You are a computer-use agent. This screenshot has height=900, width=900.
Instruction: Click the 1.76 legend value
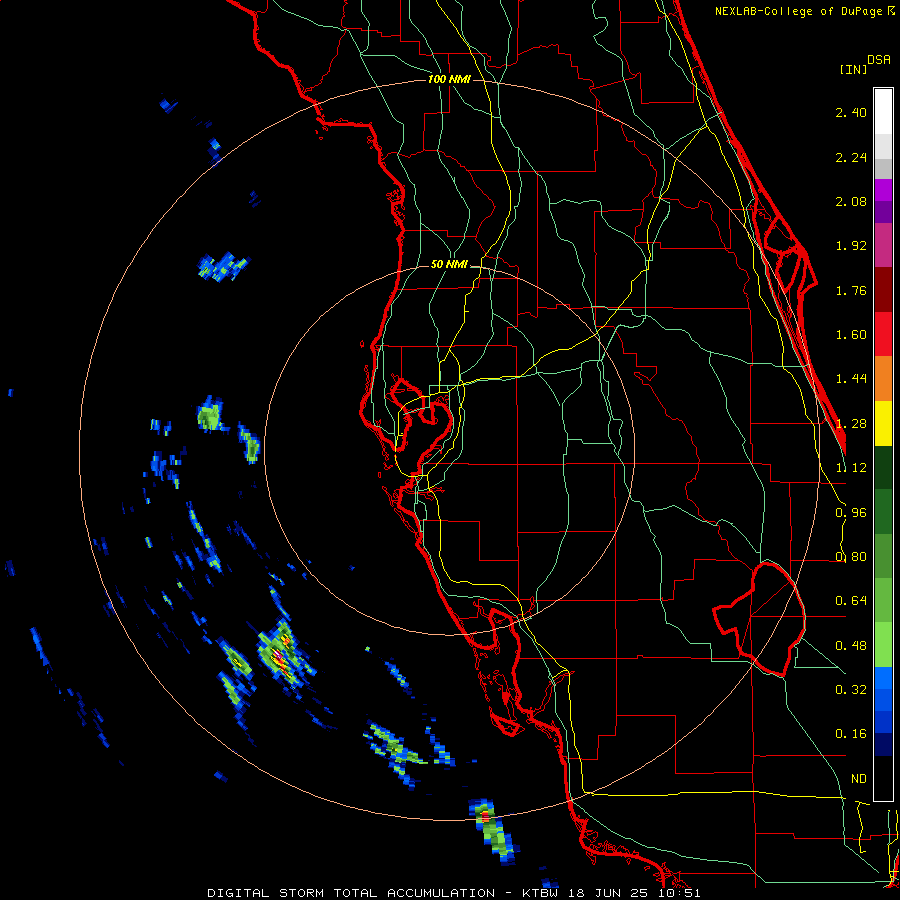(851, 290)
